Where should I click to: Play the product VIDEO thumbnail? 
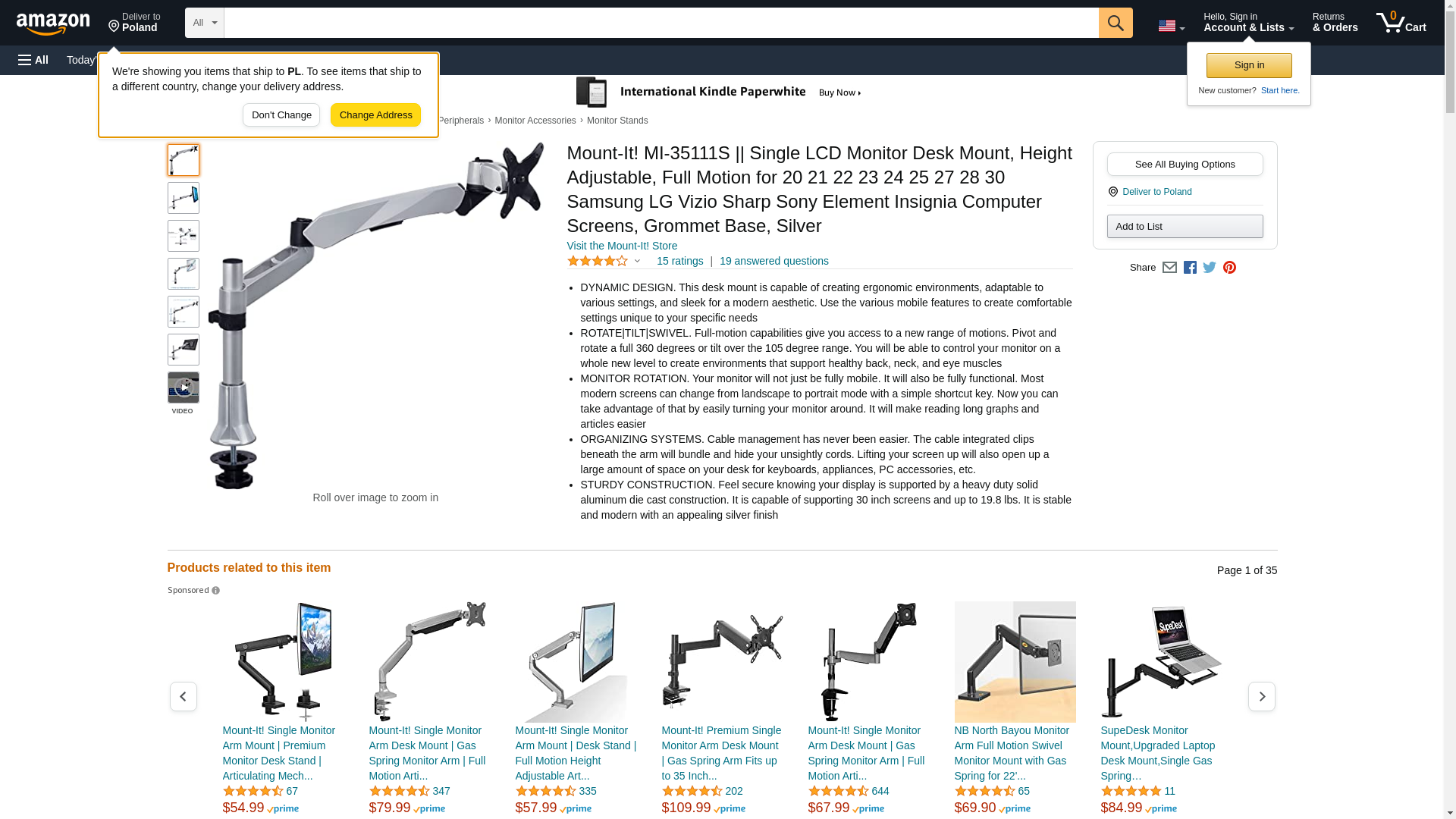(184, 388)
